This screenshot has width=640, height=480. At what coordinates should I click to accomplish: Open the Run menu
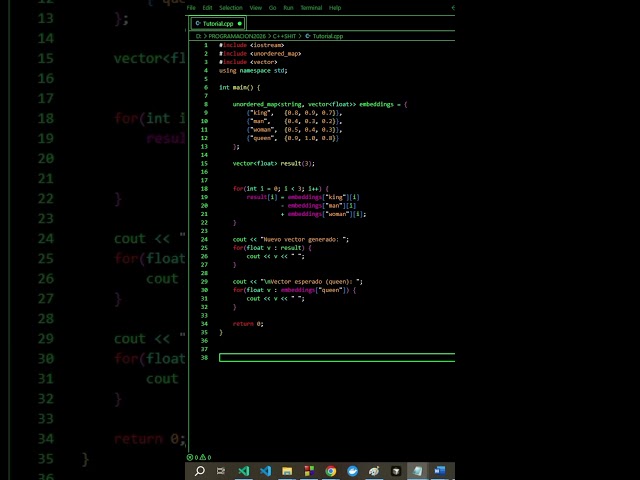pyautogui.click(x=288, y=8)
